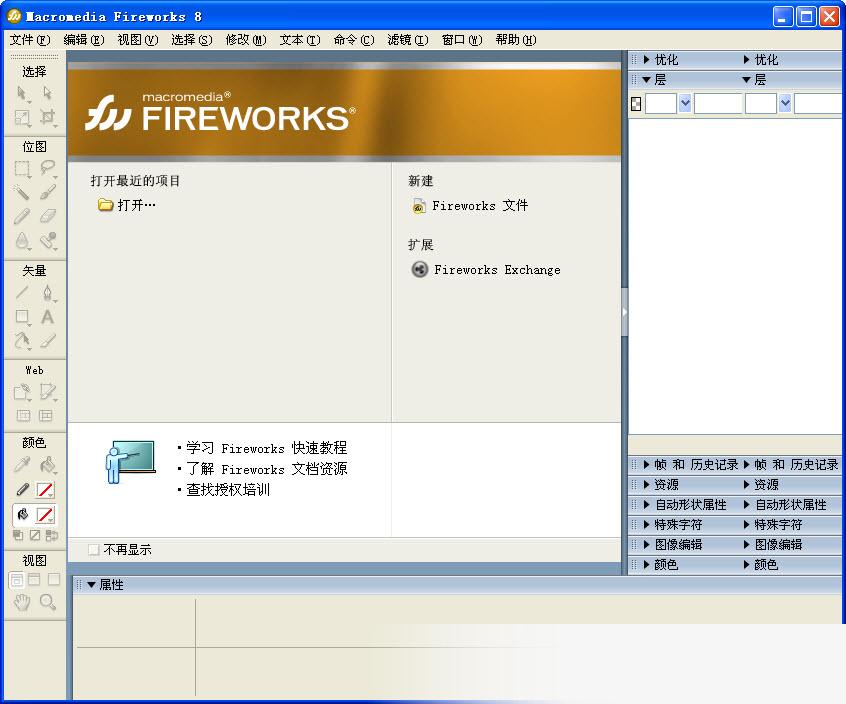Click the No stroke or fill button
The width and height of the screenshot is (846, 704).
(35, 535)
